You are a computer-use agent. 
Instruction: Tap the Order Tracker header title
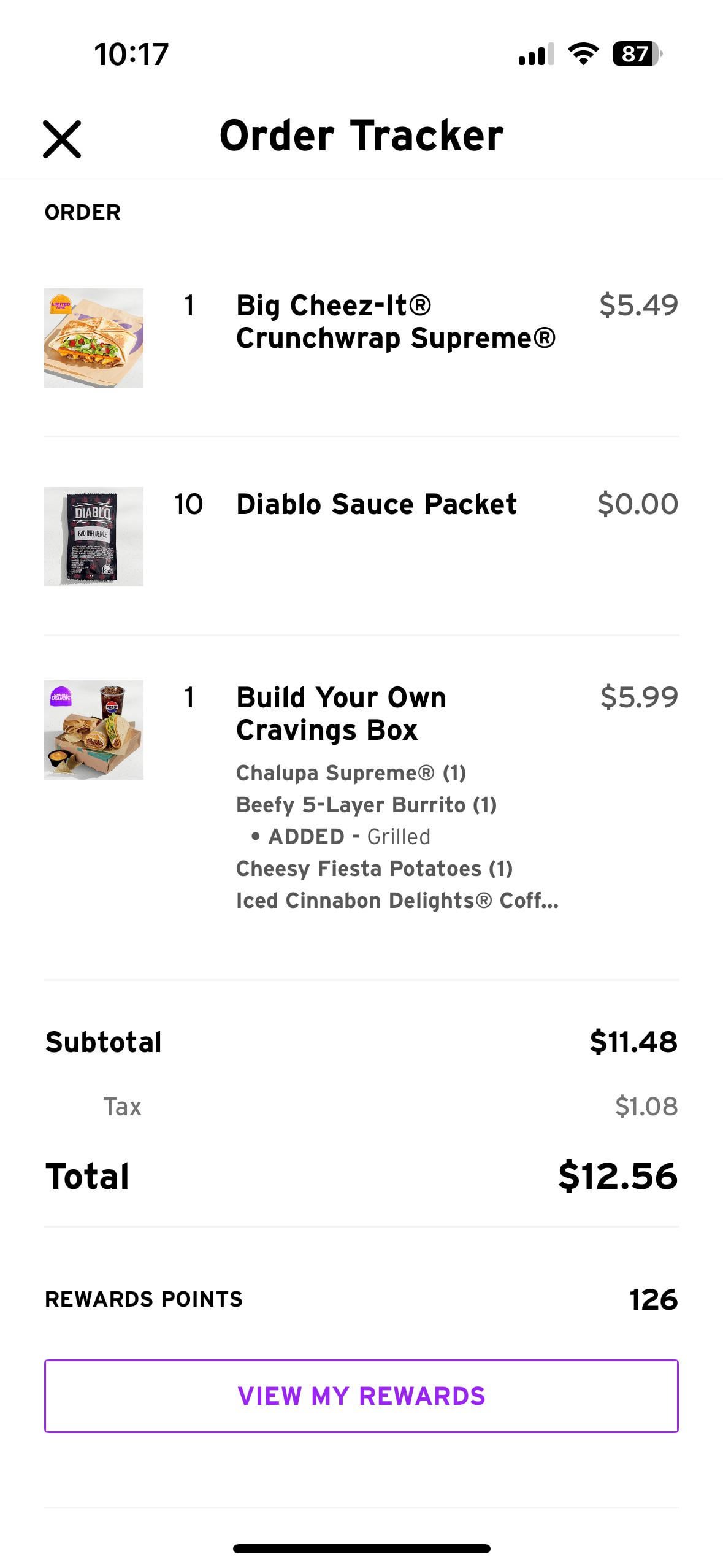361,136
